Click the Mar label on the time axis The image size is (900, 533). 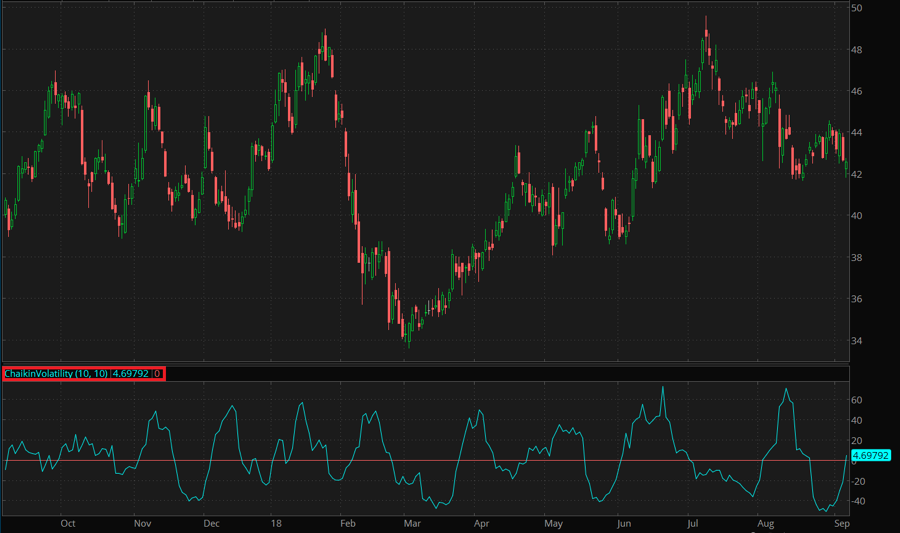point(412,523)
